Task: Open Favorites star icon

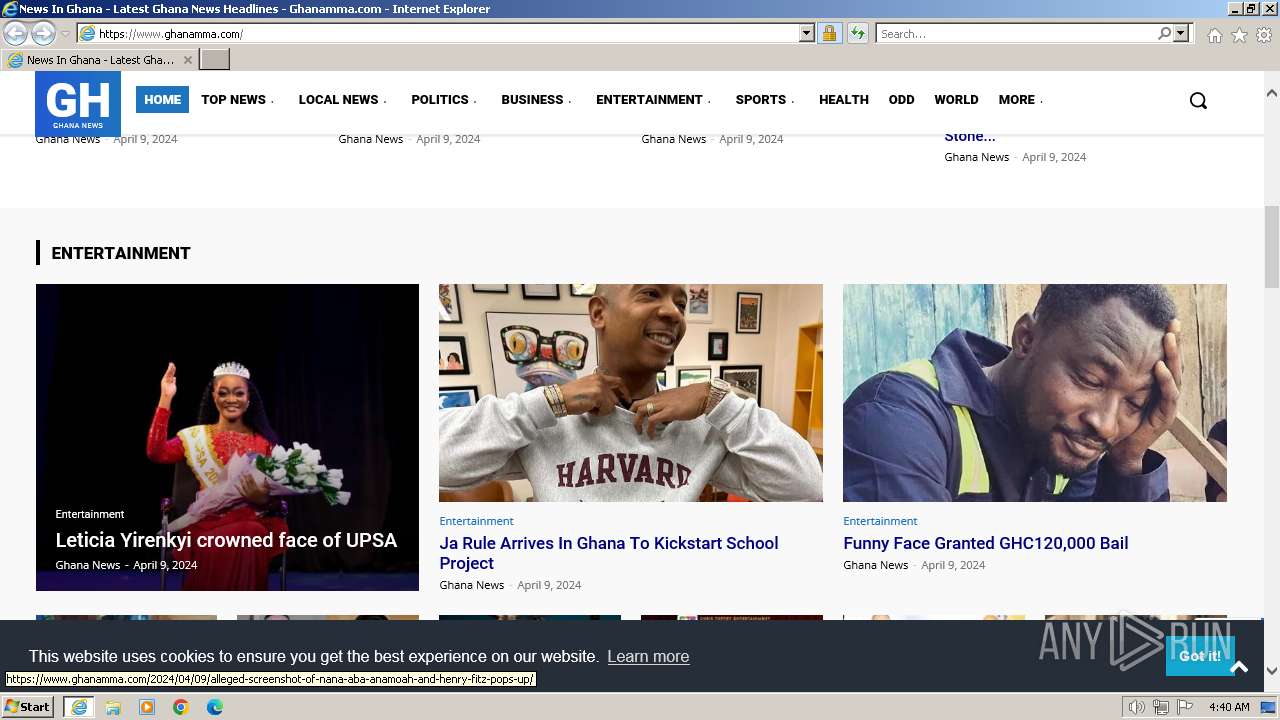Action: [x=1239, y=35]
